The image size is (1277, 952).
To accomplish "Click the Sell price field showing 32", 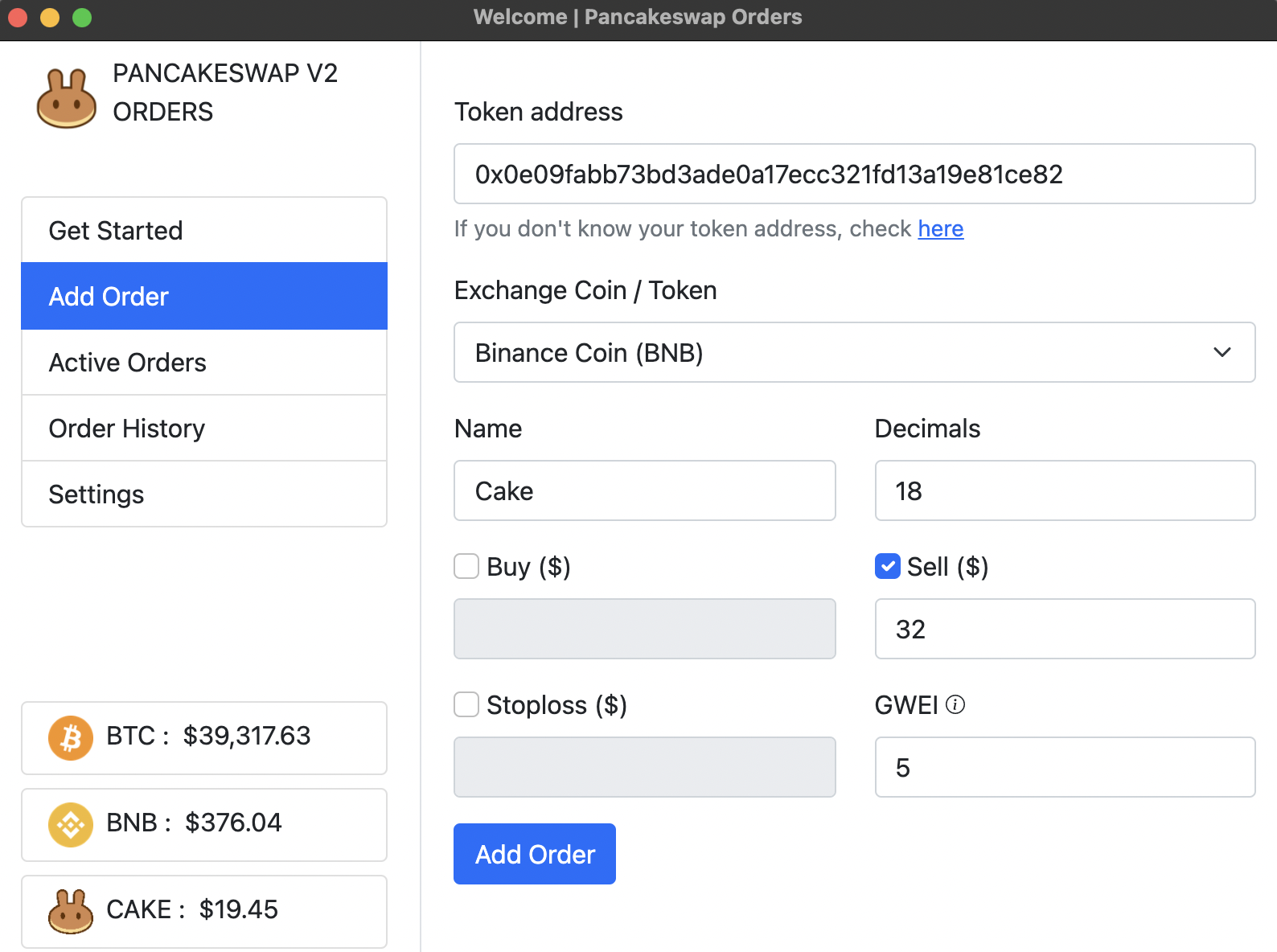I will [x=1065, y=629].
